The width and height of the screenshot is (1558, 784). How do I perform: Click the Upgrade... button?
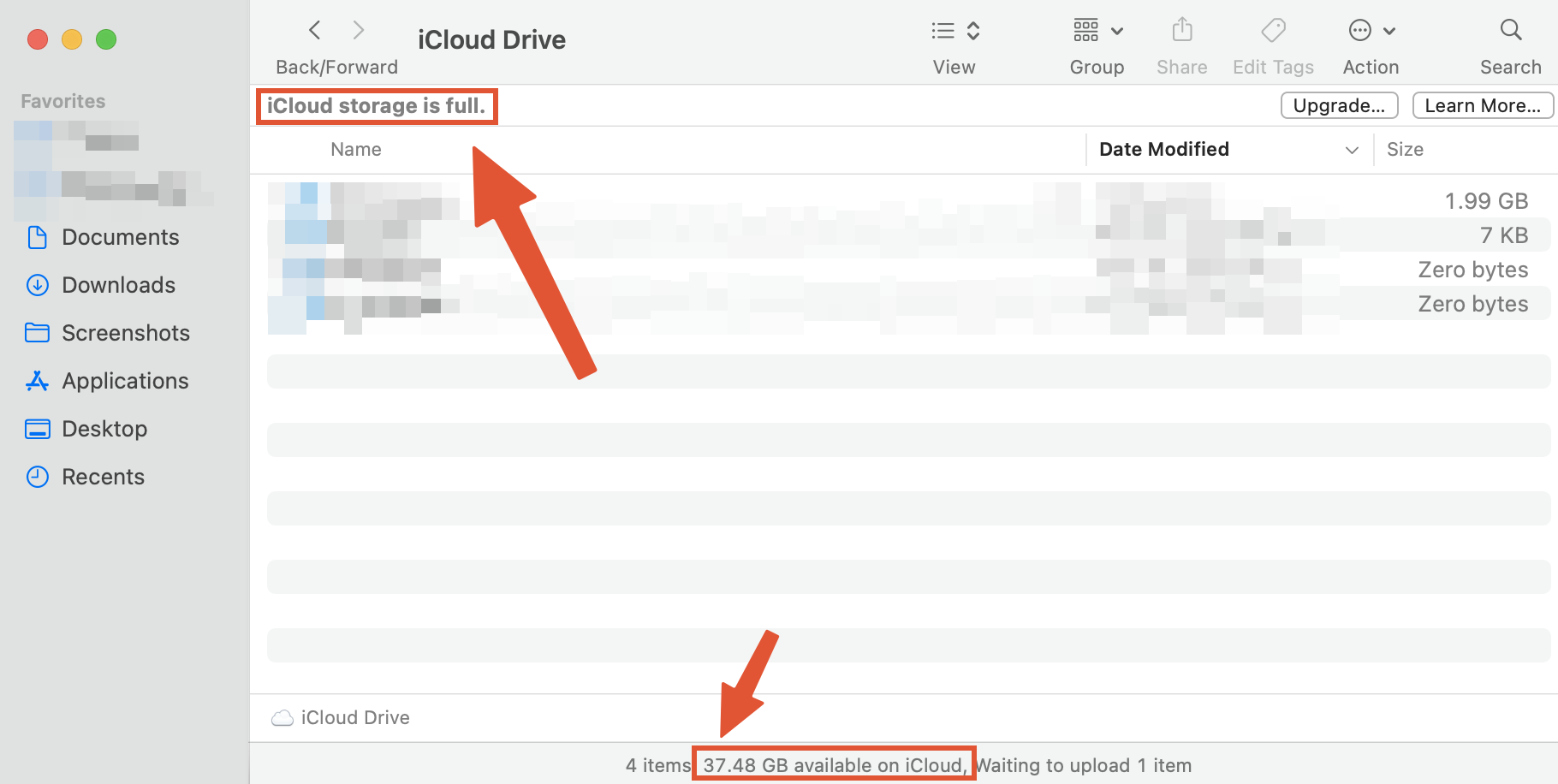click(1340, 105)
